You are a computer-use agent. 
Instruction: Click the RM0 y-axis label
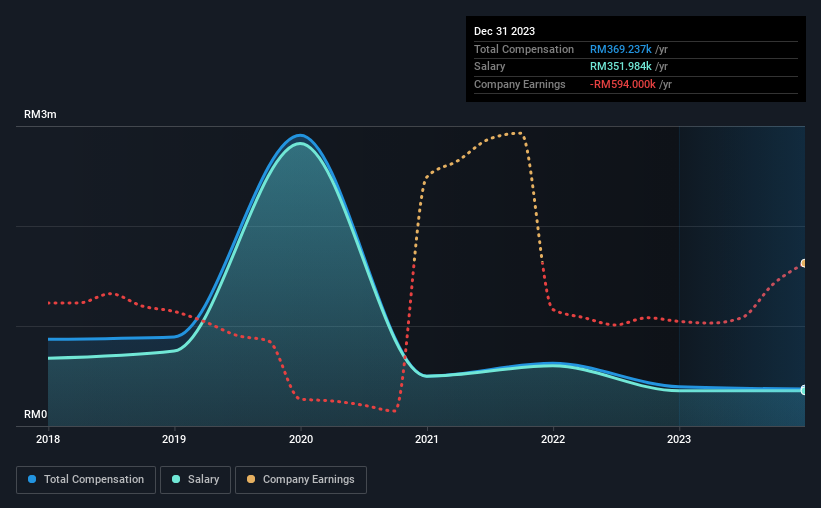[x=36, y=414]
